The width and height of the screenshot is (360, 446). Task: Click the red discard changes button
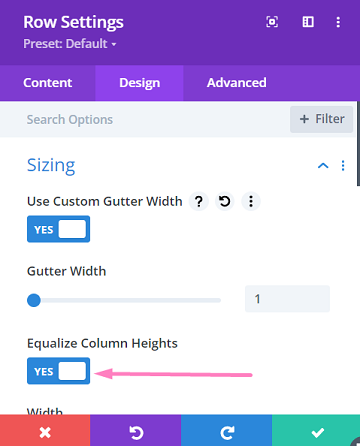pyautogui.click(x=45, y=431)
